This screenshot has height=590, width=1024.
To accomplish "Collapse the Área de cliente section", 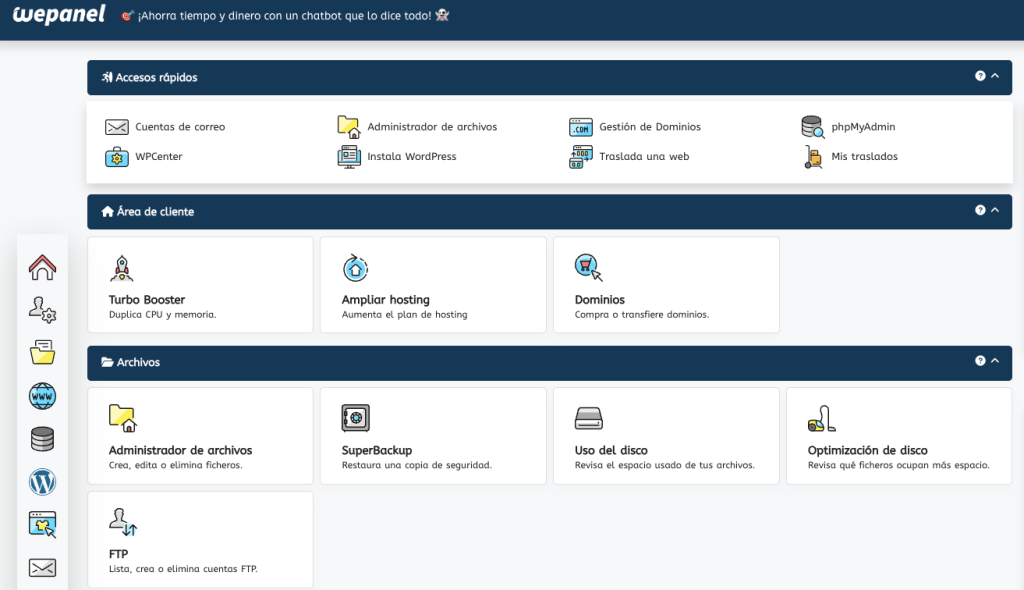I will 995,210.
